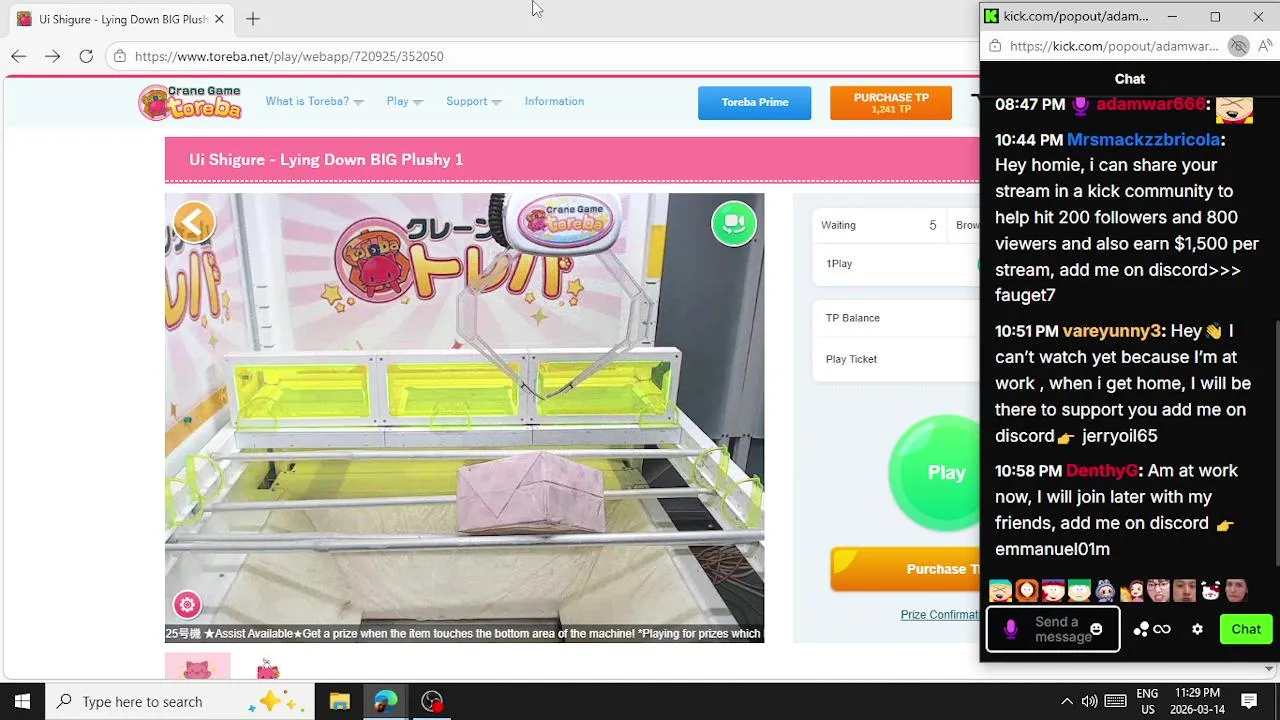Screen dimensions: 1280x720
Task: Click the 'TP Balance' row
Action: coord(896,318)
